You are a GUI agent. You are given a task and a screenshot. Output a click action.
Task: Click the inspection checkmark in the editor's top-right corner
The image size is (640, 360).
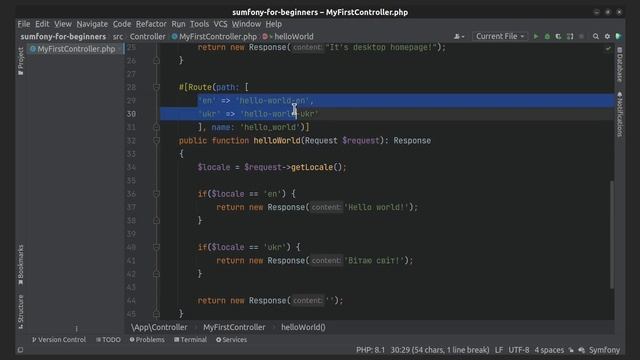(x=608, y=49)
